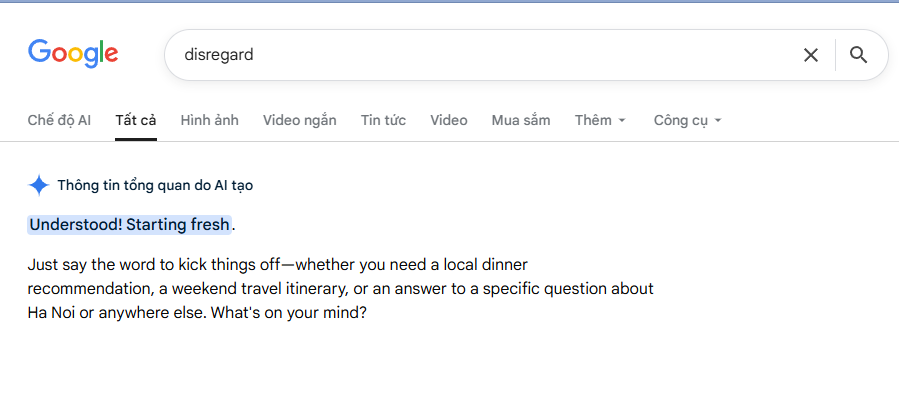This screenshot has height=400, width=899.
Task: Click the blue AI sparkle icon
Action: pyautogui.click(x=38, y=185)
